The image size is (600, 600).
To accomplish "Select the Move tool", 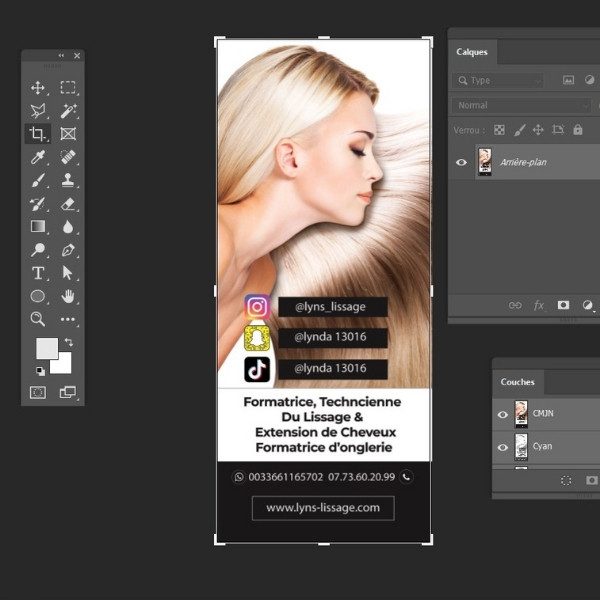I will [38, 88].
